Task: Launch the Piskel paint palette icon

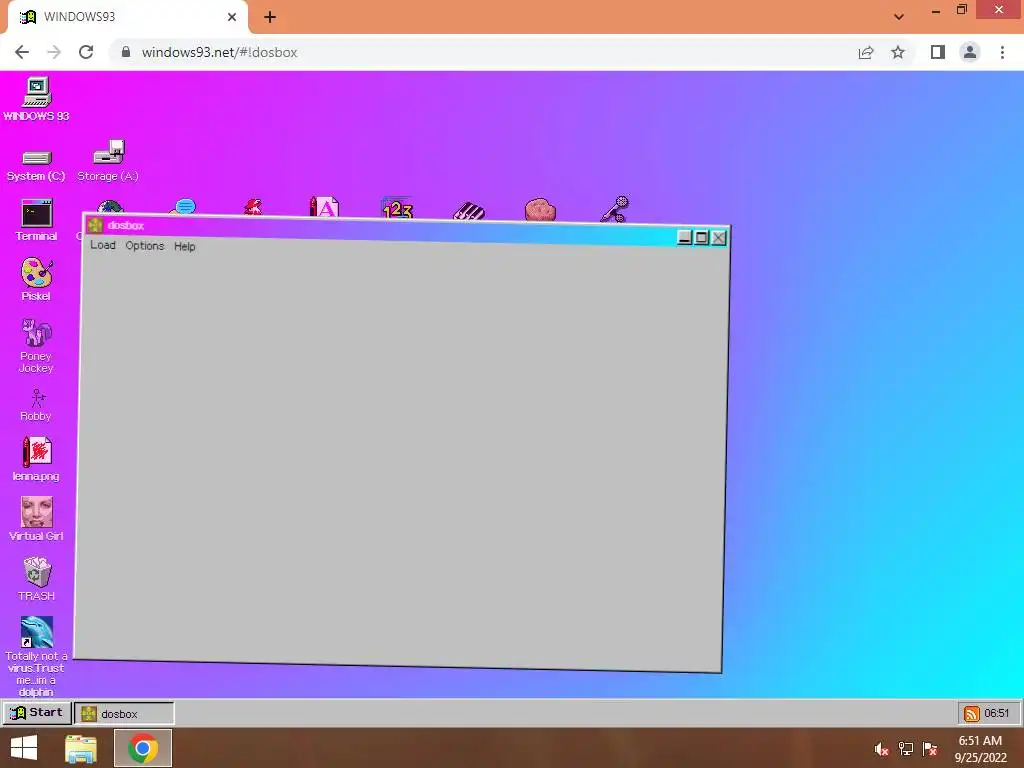Action: [x=37, y=280]
